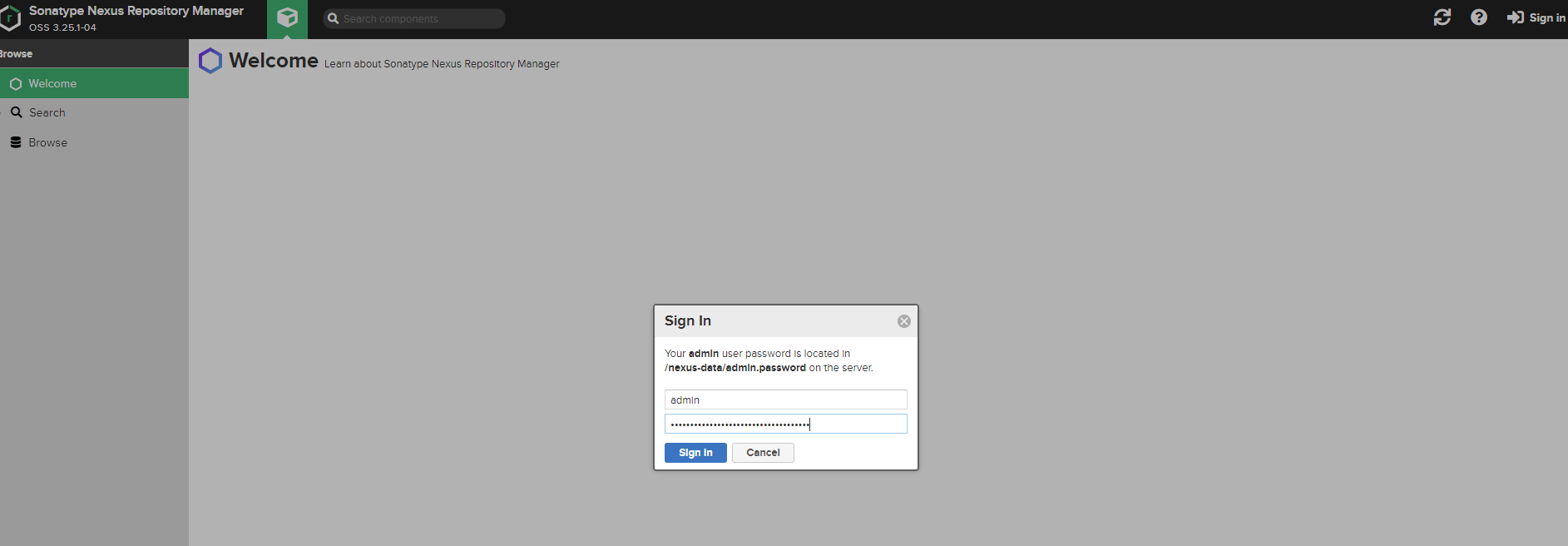Click Sign in at the top right header
This screenshot has height=546, width=1568.
[1536, 17]
